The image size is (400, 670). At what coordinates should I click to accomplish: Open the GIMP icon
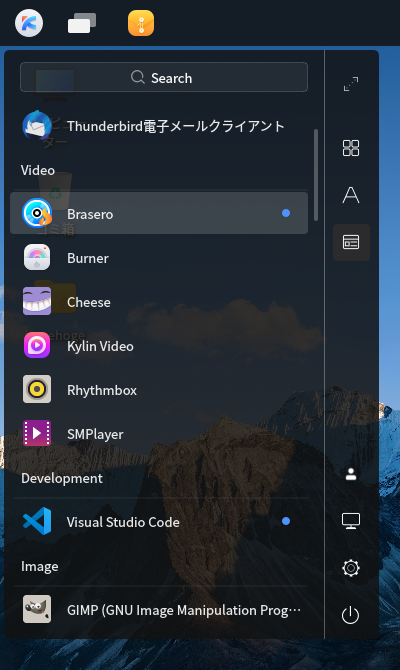pos(37,609)
